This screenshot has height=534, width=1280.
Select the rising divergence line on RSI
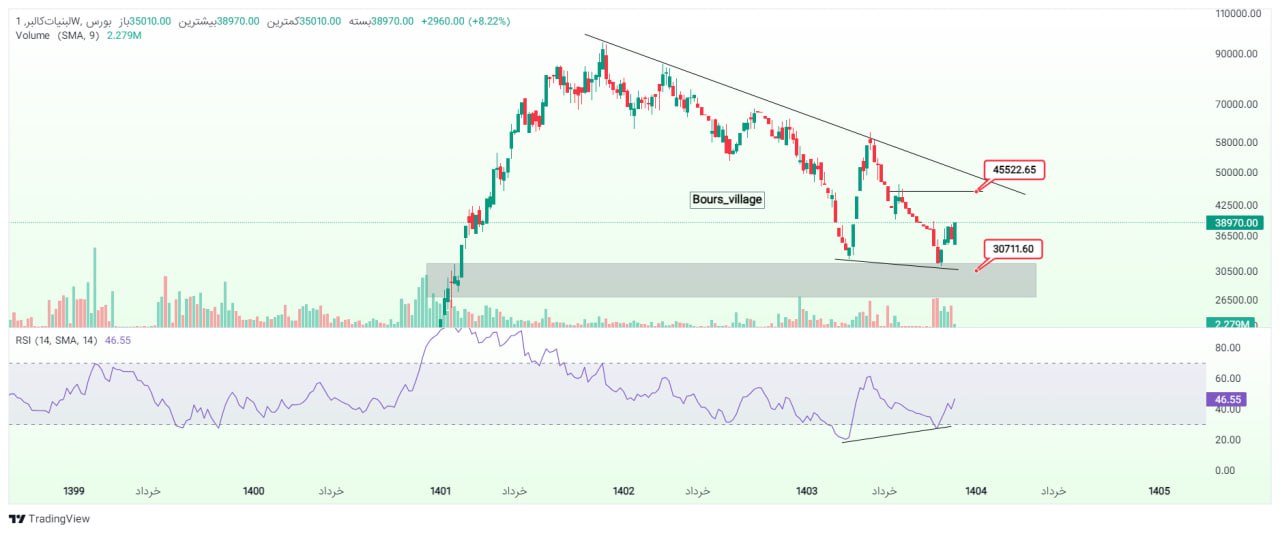pyautogui.click(x=895, y=434)
